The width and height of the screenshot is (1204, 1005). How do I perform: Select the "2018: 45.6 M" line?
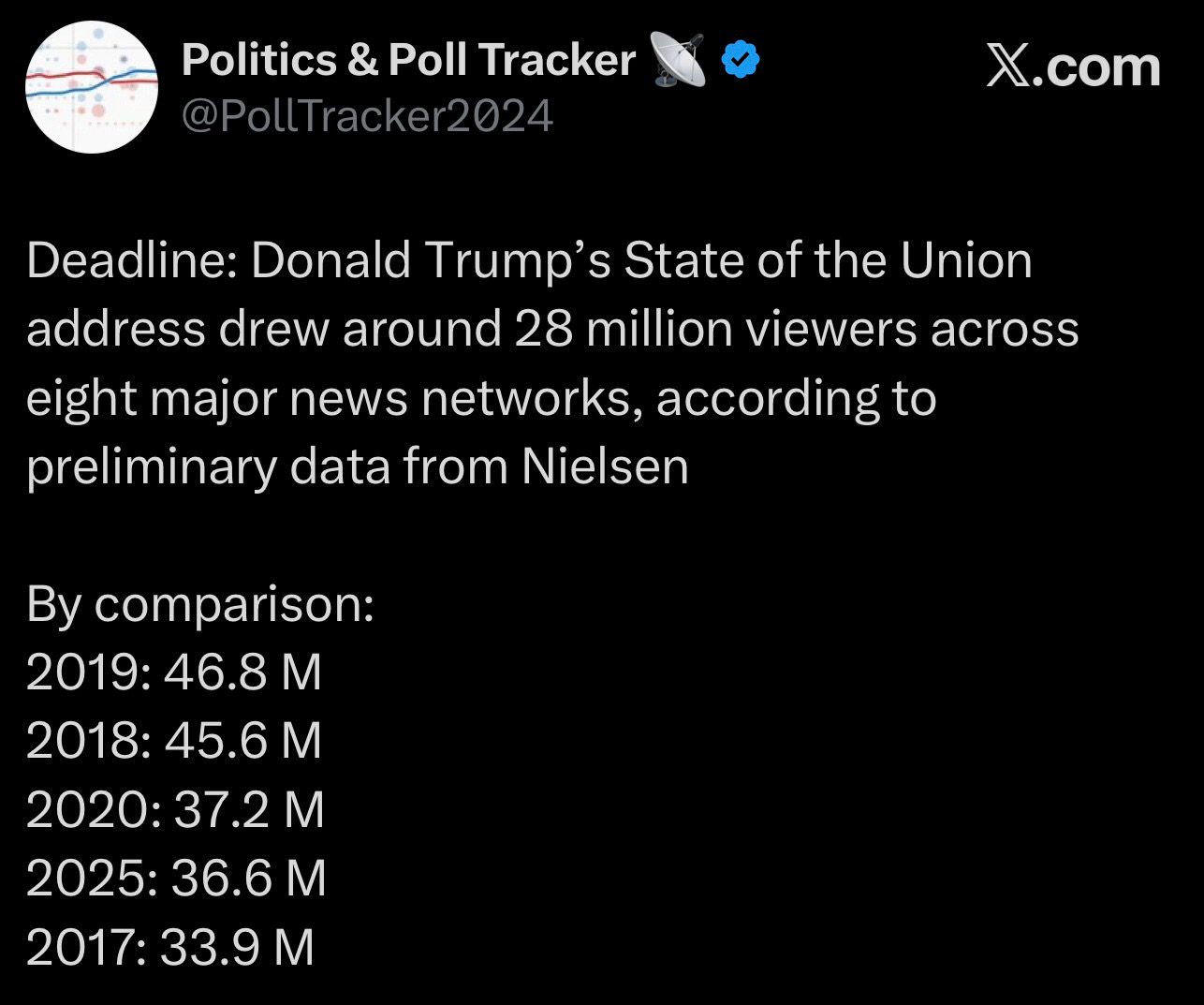(174, 741)
